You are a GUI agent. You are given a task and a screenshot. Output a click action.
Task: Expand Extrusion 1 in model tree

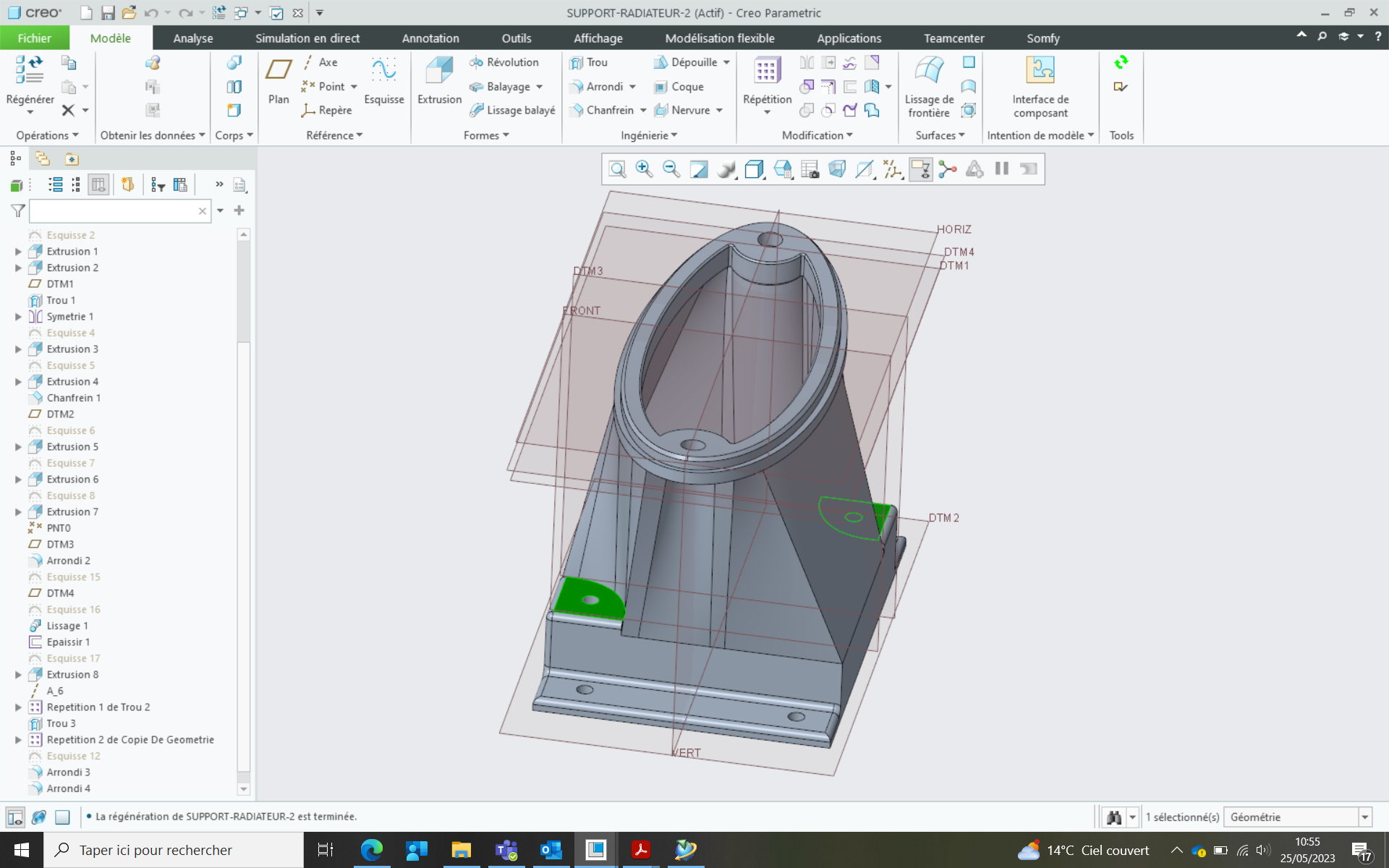pyautogui.click(x=18, y=252)
